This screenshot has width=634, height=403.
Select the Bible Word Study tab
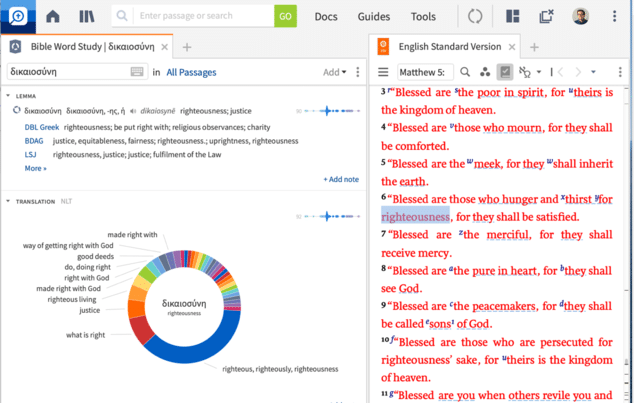(x=92, y=47)
